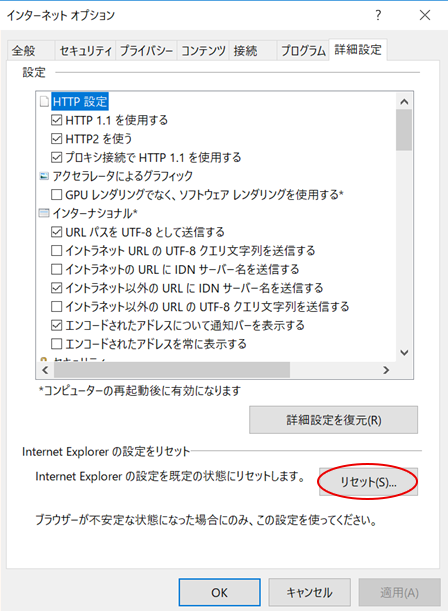448x611 pixels.
Task: Toggle HTTP 1.1 を使用する checkbox
Action: (56, 120)
